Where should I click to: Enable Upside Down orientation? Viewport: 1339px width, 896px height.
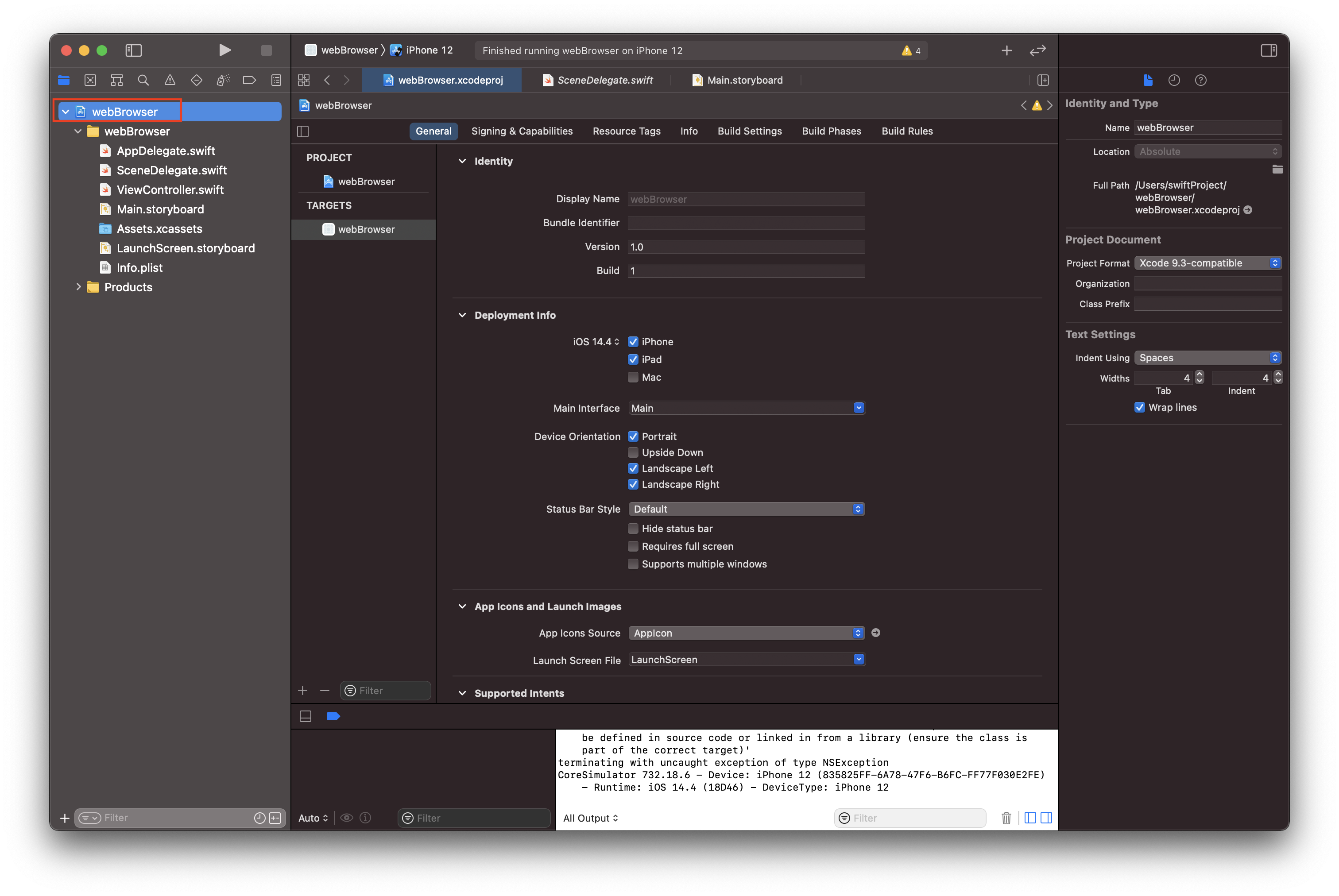point(633,452)
